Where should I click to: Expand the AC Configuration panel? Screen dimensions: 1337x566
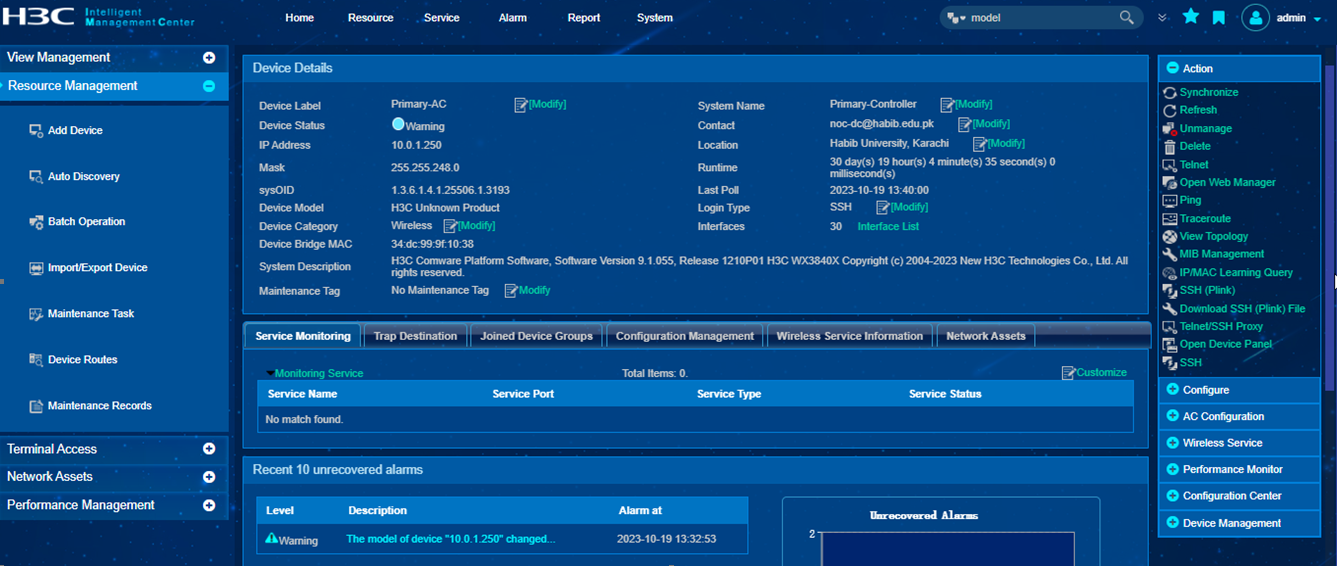1172,416
